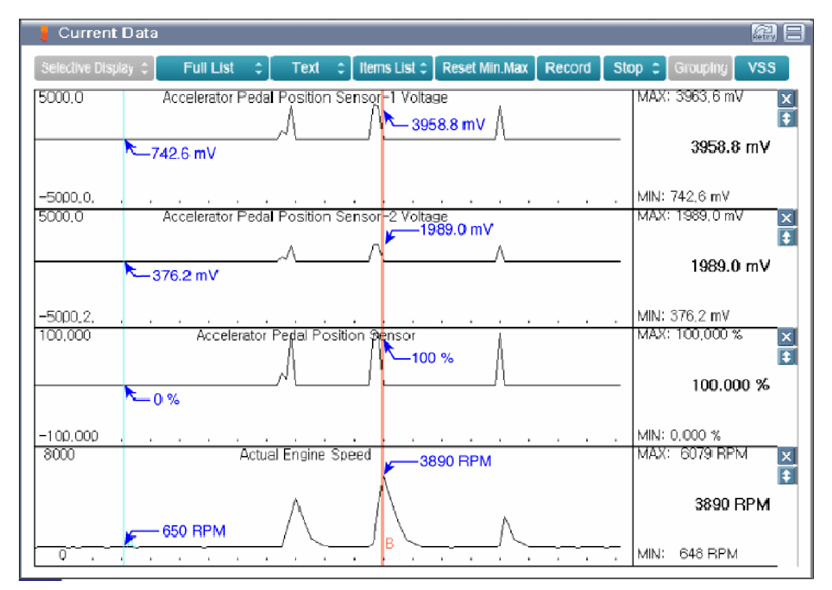Open the Selective Display dropdown

(93, 68)
